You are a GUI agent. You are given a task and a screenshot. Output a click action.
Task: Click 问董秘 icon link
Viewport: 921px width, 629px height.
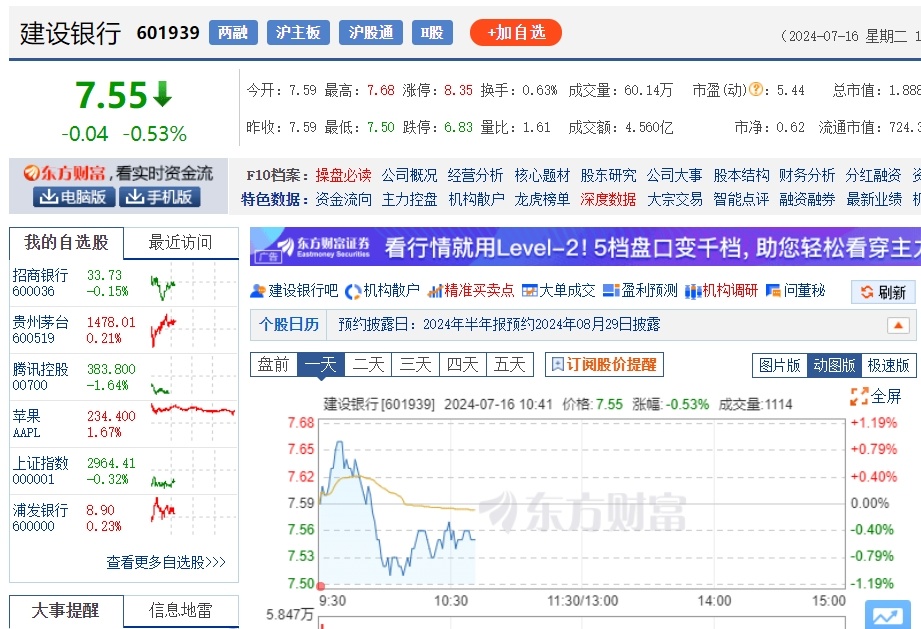pos(773,290)
